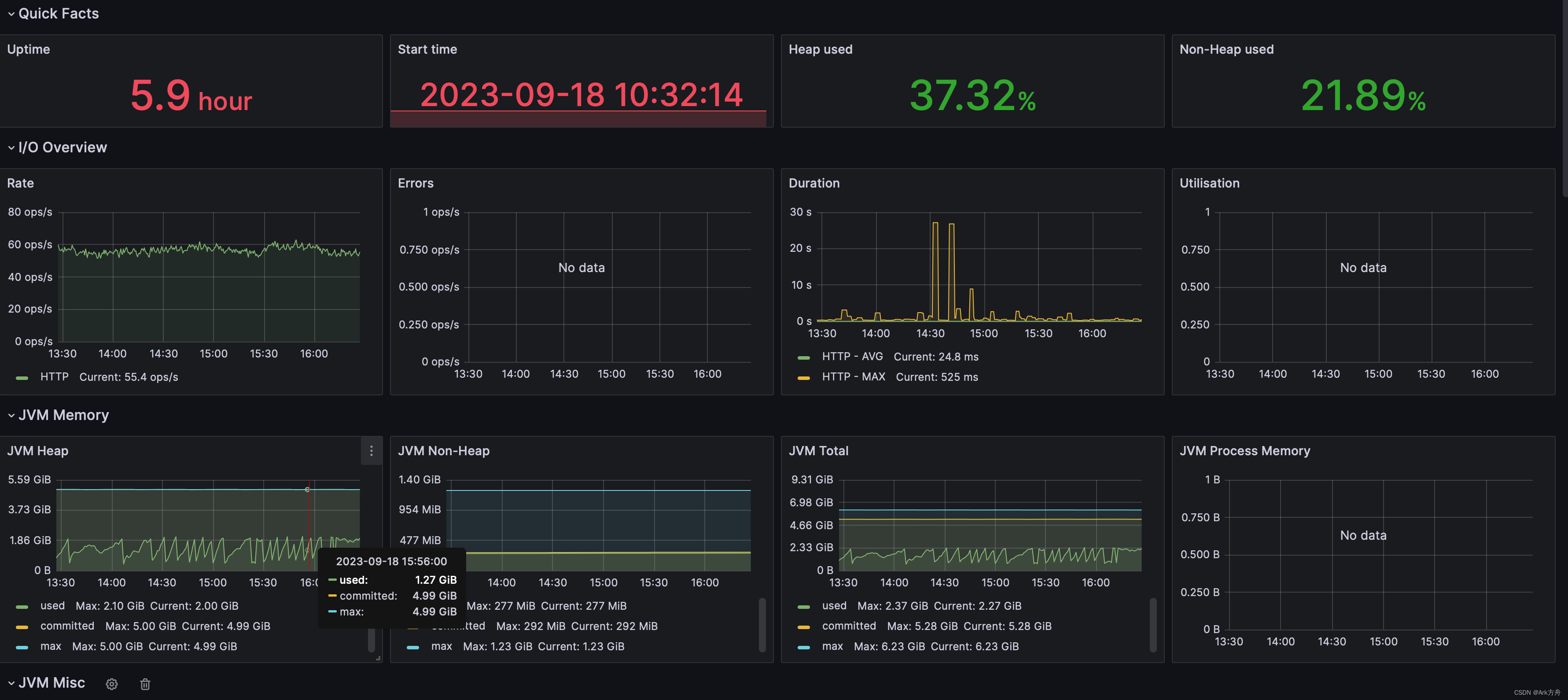Open the JVM Non-Heap panel title menu
Image resolution: width=1568 pixels, height=700 pixels.
click(444, 451)
